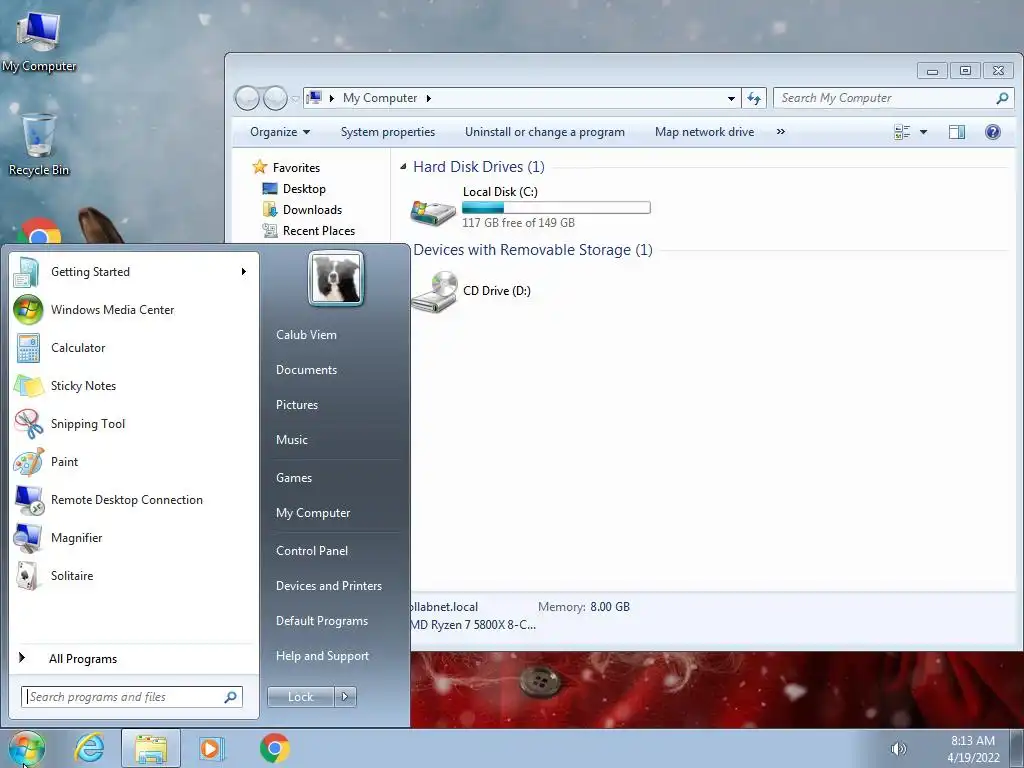
Task: Open Default Programs from Start menu
Action: tap(321, 621)
